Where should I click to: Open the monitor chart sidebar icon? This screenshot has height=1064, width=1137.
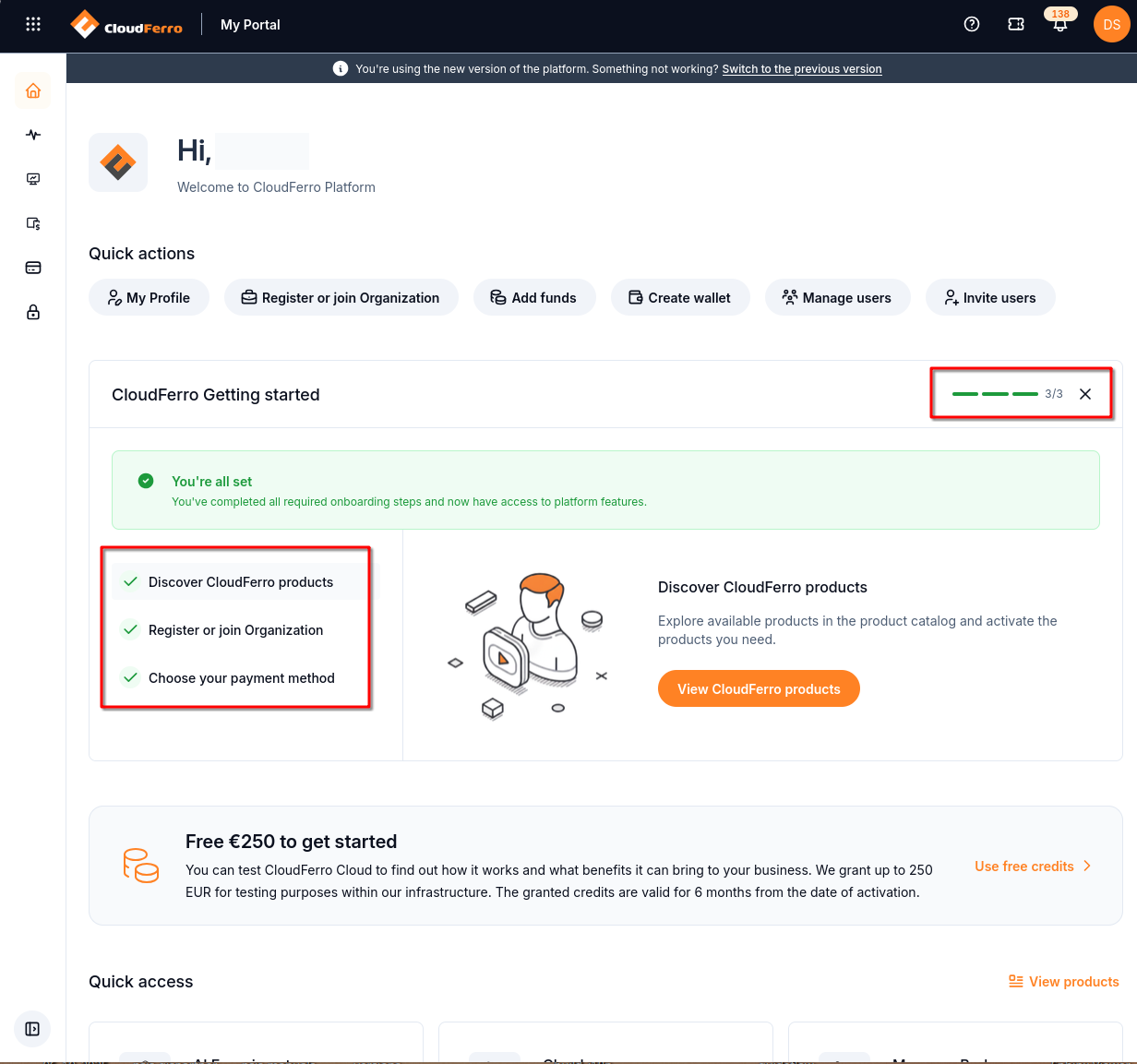coord(33,179)
